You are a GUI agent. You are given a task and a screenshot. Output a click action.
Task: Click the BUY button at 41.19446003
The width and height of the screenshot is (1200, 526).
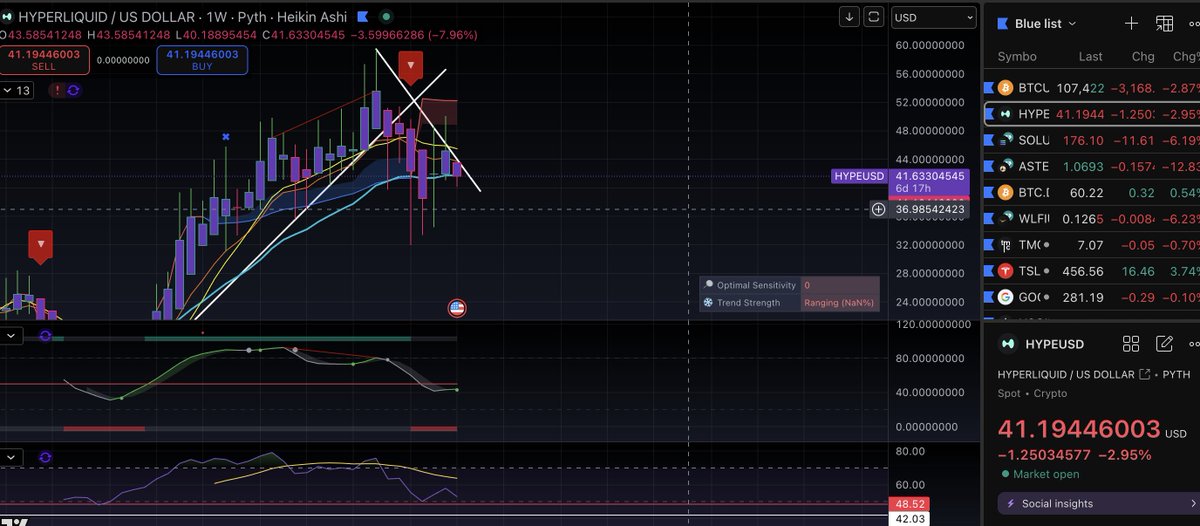[x=201, y=59]
